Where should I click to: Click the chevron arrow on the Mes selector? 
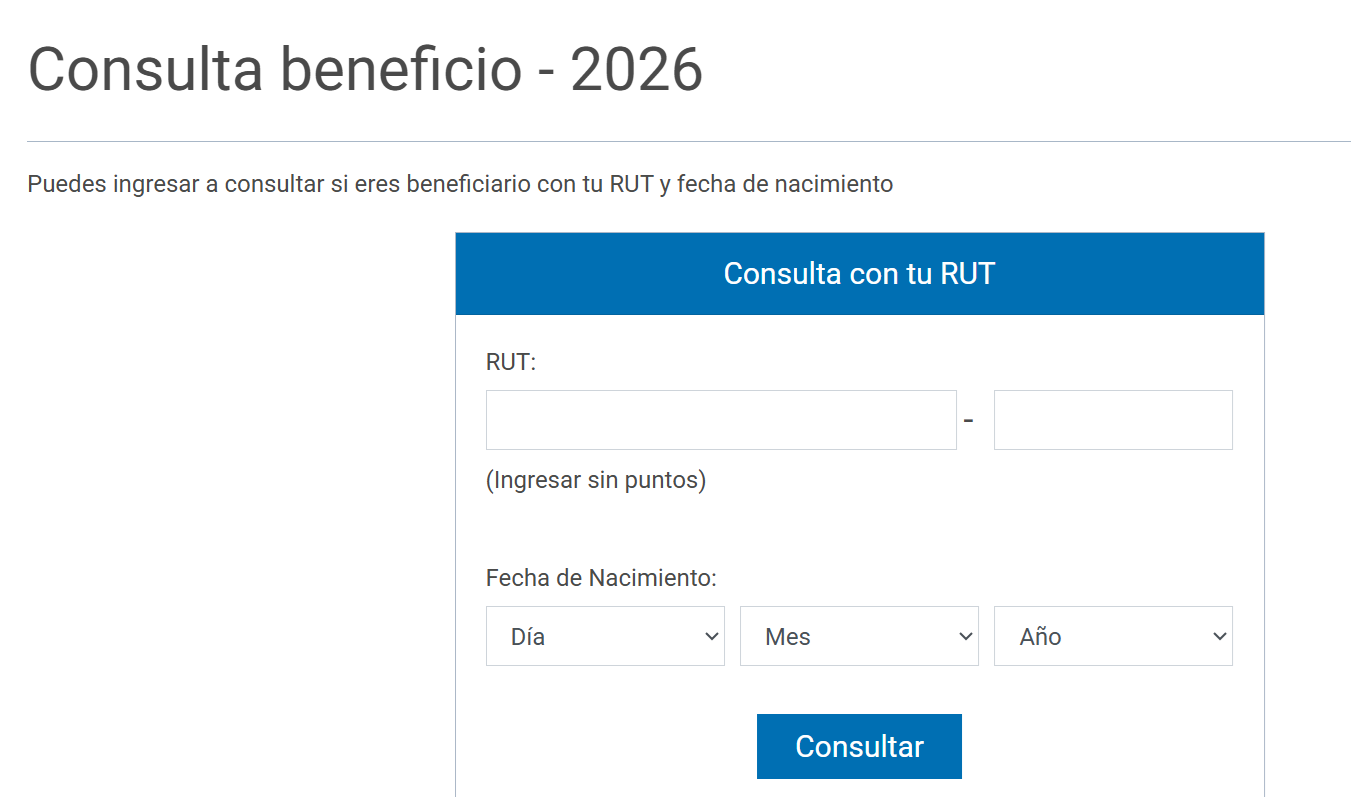point(966,636)
